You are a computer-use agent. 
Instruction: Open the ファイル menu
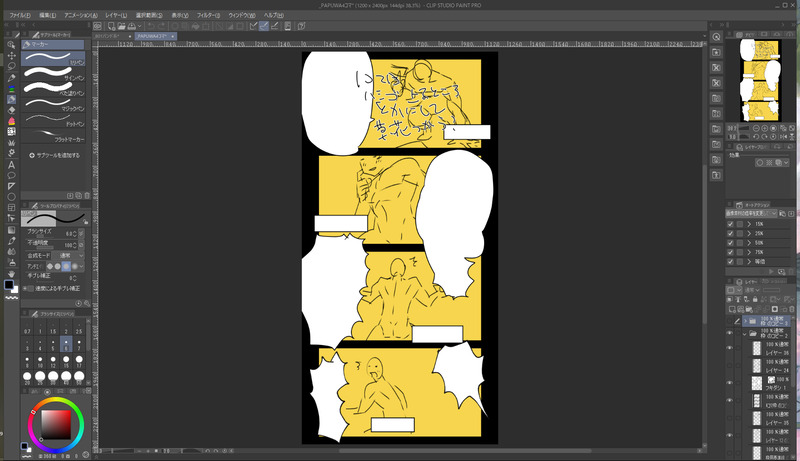click(x=20, y=15)
